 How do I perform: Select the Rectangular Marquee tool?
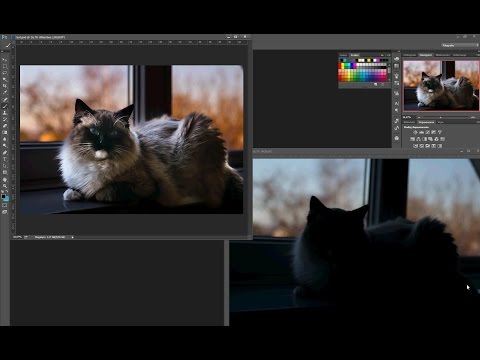(x=5, y=66)
